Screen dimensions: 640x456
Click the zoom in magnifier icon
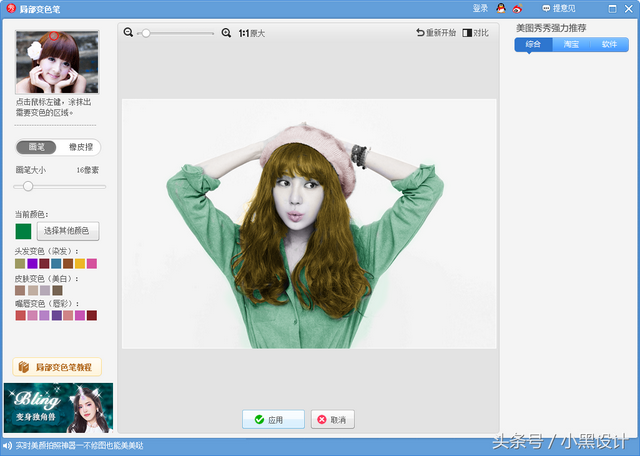coord(226,33)
